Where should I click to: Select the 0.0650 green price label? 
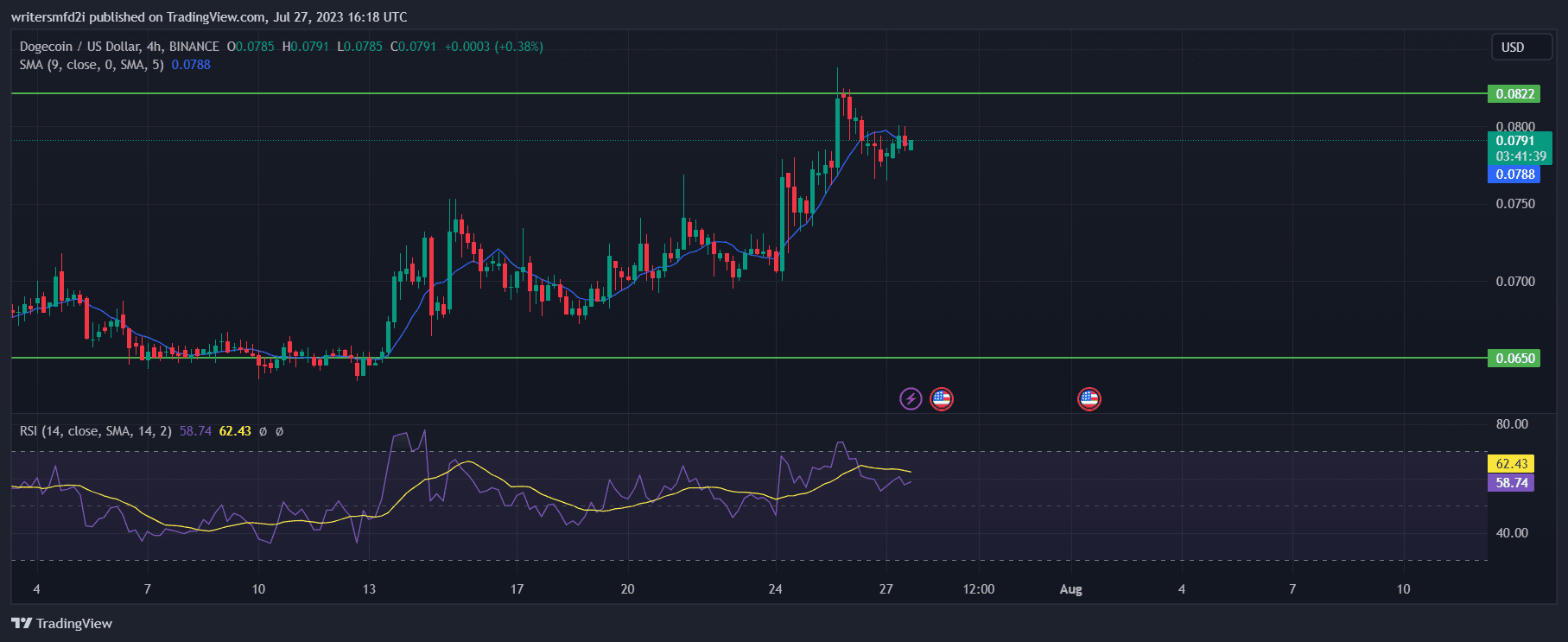tap(1514, 359)
